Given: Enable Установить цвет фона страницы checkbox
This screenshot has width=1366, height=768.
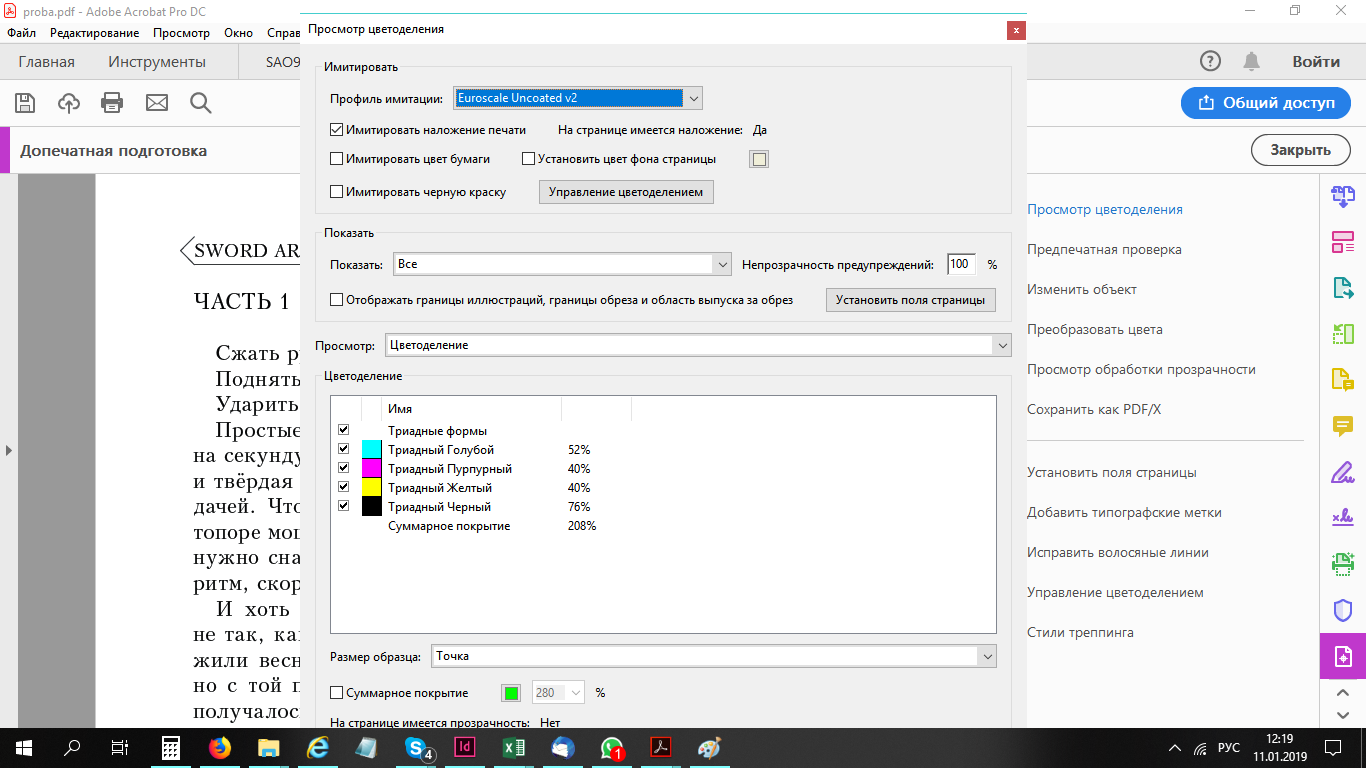Looking at the screenshot, I should point(529,159).
